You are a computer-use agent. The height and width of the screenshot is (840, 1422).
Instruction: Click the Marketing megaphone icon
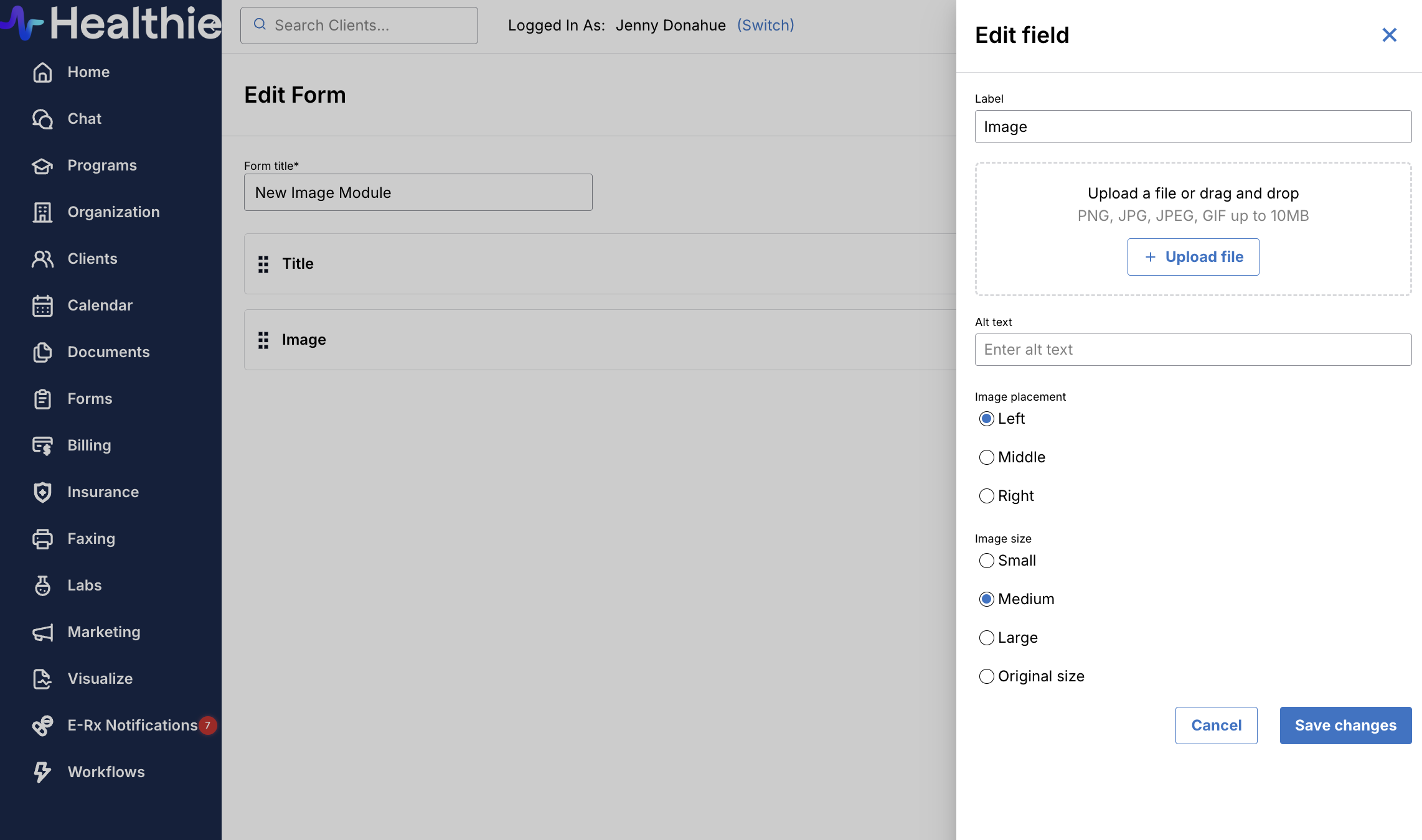42,632
